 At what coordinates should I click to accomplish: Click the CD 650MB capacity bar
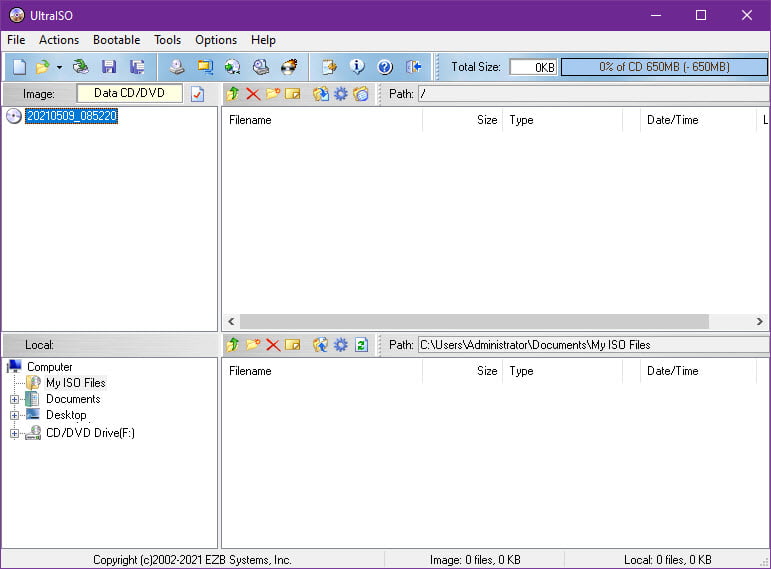point(664,67)
